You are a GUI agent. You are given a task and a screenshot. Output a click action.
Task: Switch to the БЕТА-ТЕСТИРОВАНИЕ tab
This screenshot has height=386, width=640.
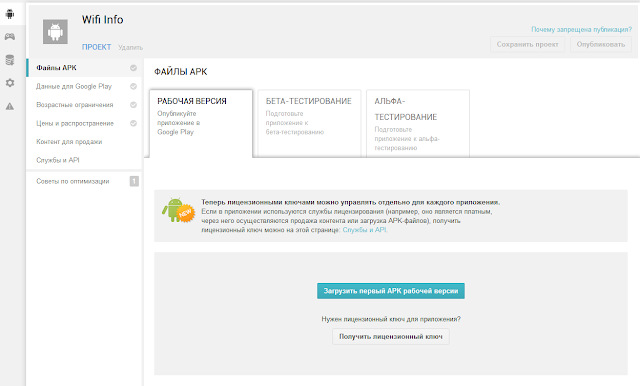[x=309, y=123]
